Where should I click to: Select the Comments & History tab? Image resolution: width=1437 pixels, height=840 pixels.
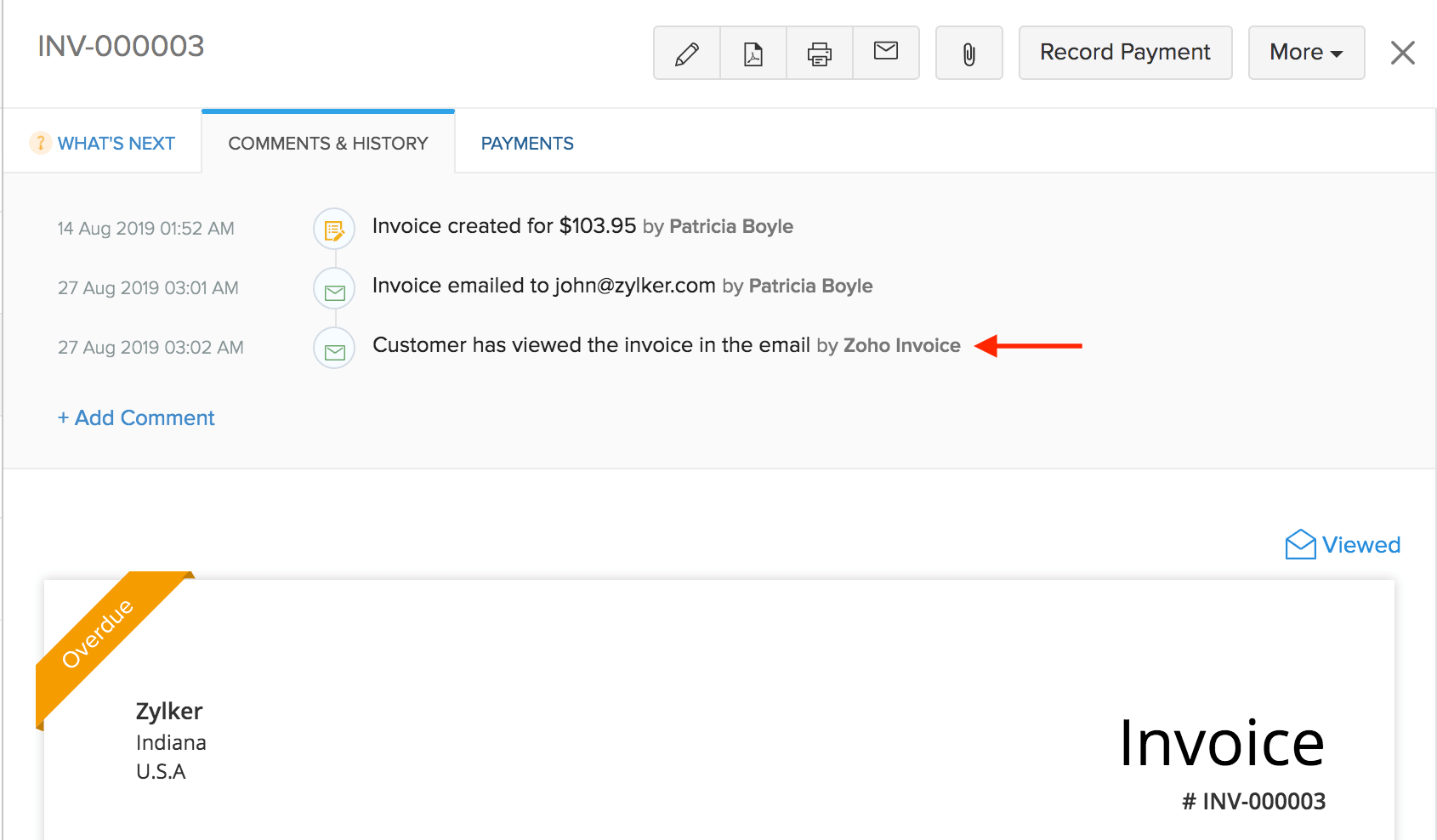(x=327, y=143)
